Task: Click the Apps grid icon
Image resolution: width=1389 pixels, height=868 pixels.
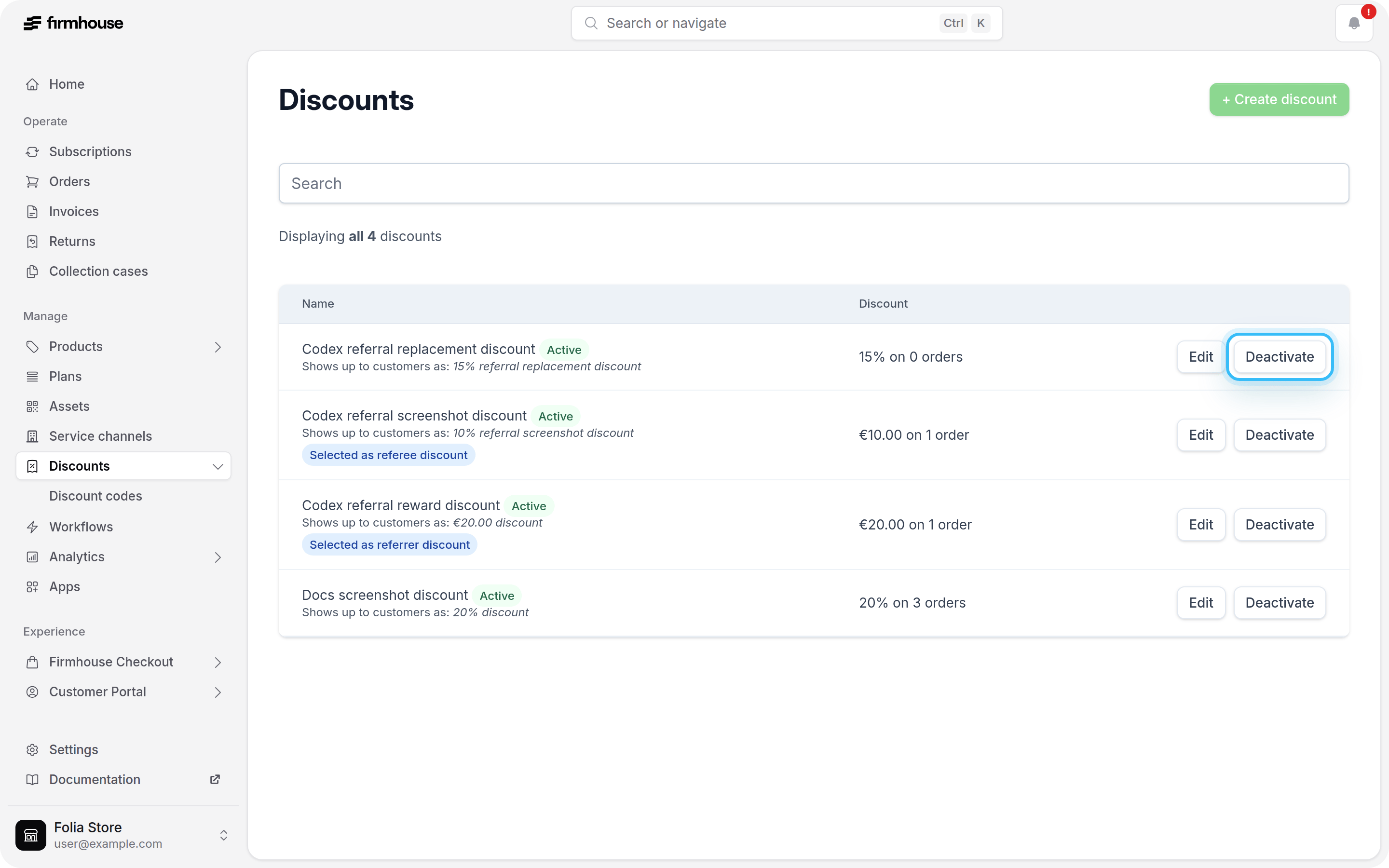Action: [x=32, y=587]
